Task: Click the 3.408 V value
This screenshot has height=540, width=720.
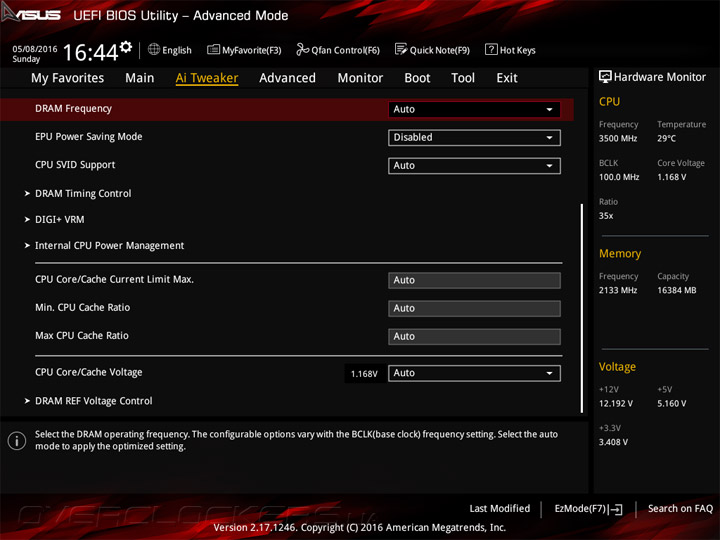Action: click(613, 442)
